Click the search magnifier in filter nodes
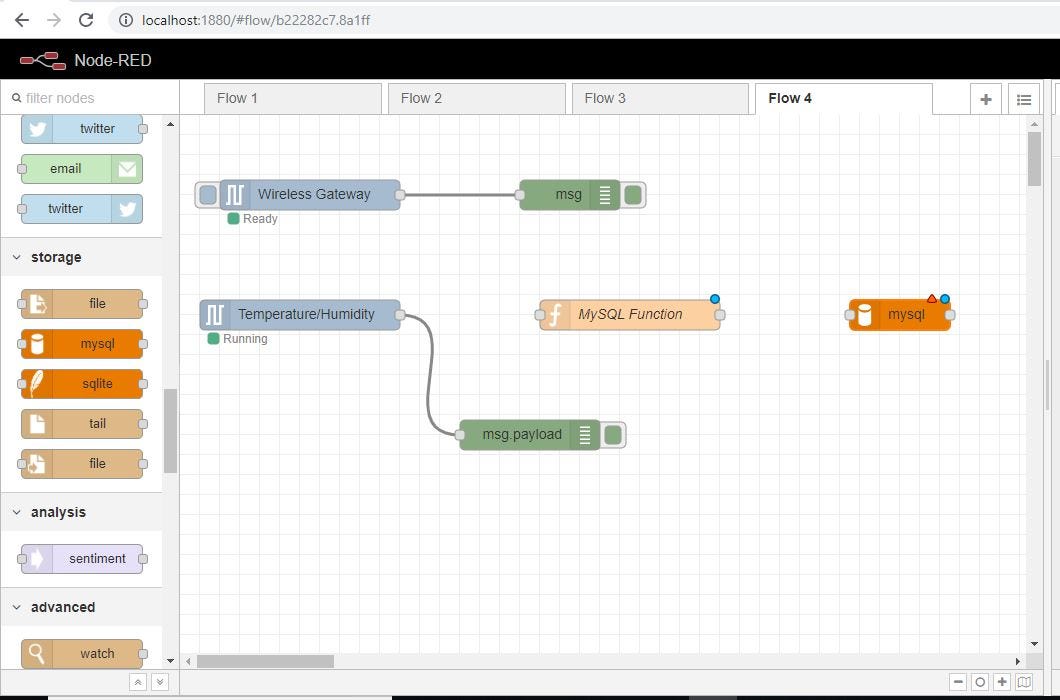Screen dimensions: 1060x700 point(17,98)
